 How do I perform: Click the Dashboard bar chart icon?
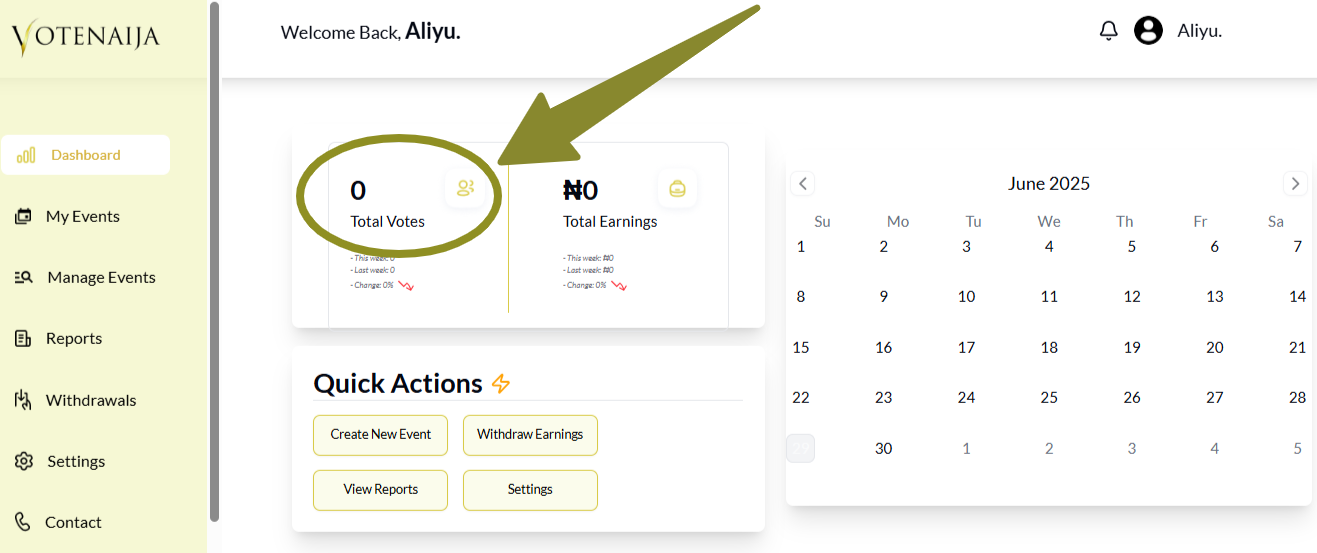(x=27, y=155)
